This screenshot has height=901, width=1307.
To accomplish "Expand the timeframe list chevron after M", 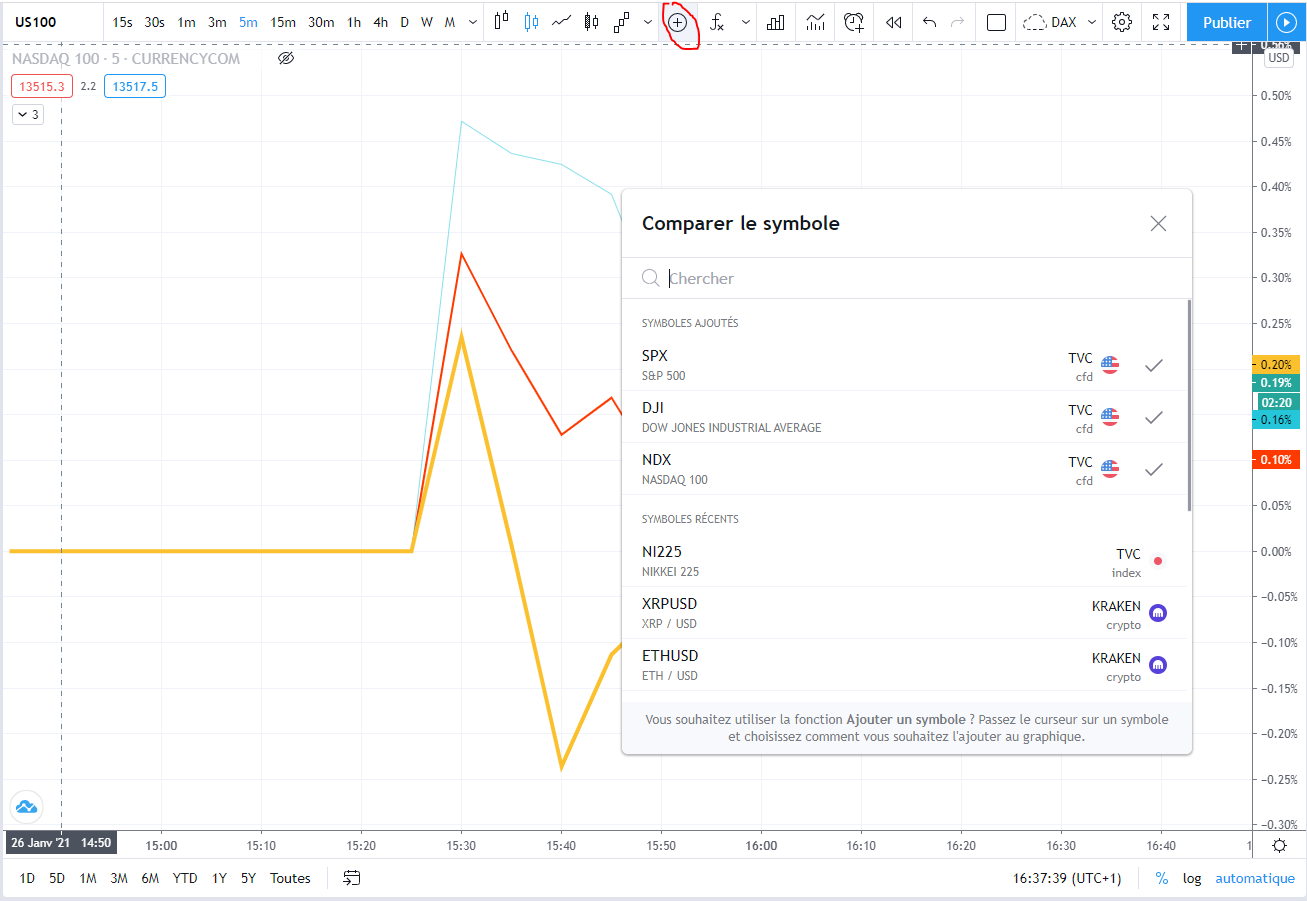I will click(472, 22).
